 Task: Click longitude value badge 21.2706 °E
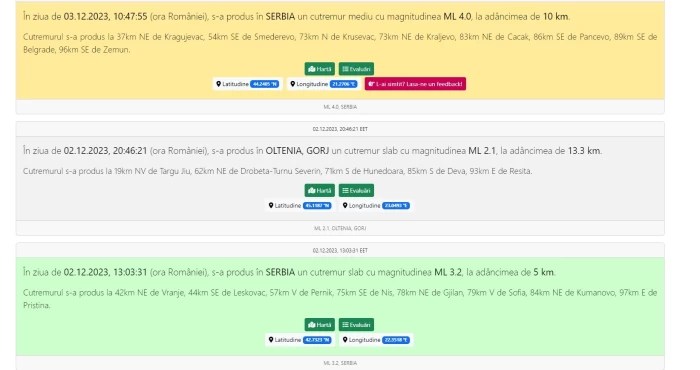tap(343, 84)
